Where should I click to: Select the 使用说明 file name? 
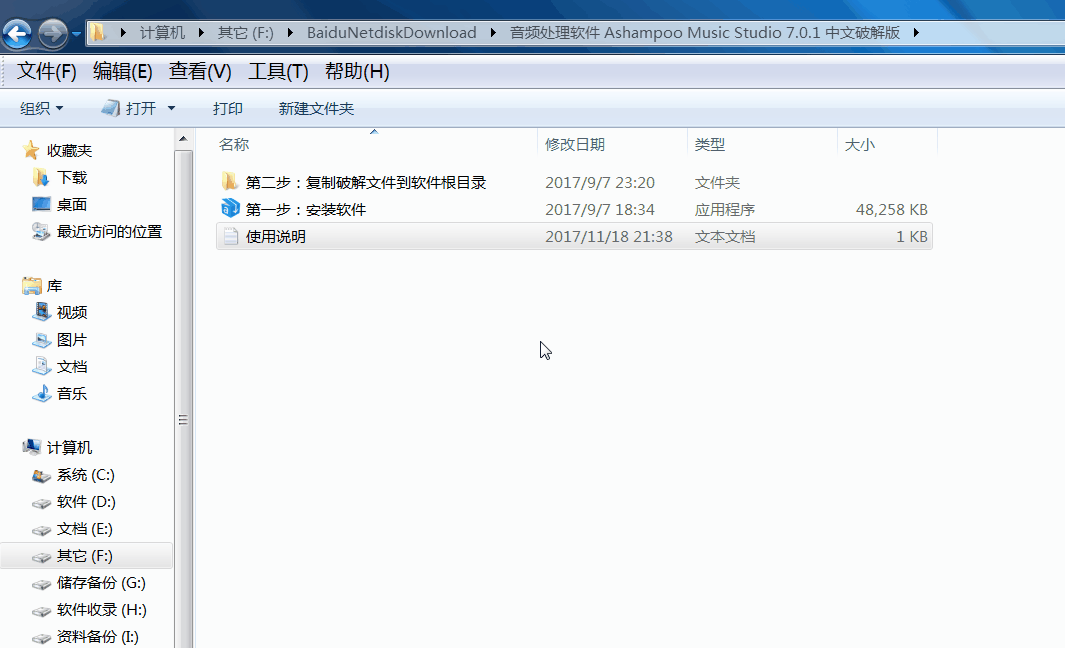(x=275, y=236)
